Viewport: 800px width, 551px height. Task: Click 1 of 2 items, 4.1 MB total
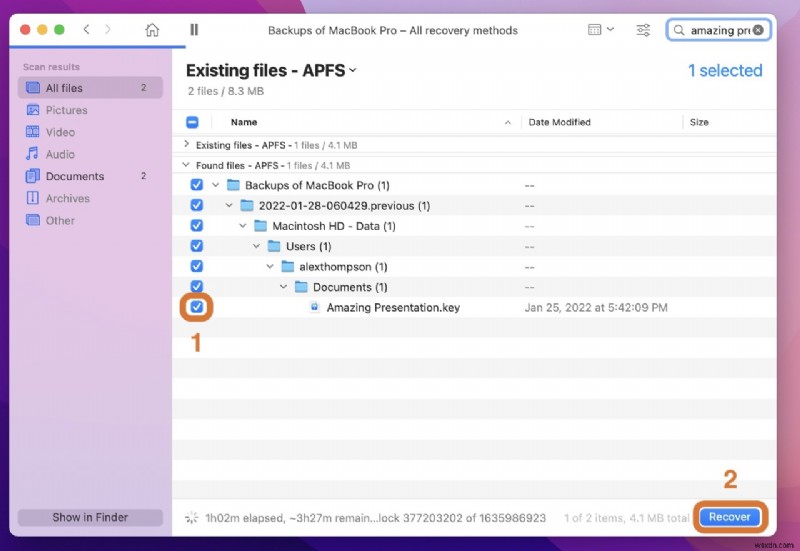click(626, 518)
